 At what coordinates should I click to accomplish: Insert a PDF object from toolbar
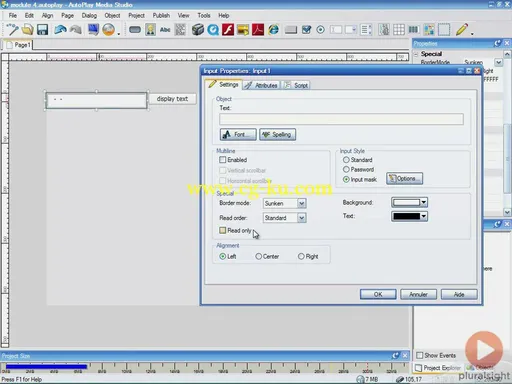pos(258,30)
